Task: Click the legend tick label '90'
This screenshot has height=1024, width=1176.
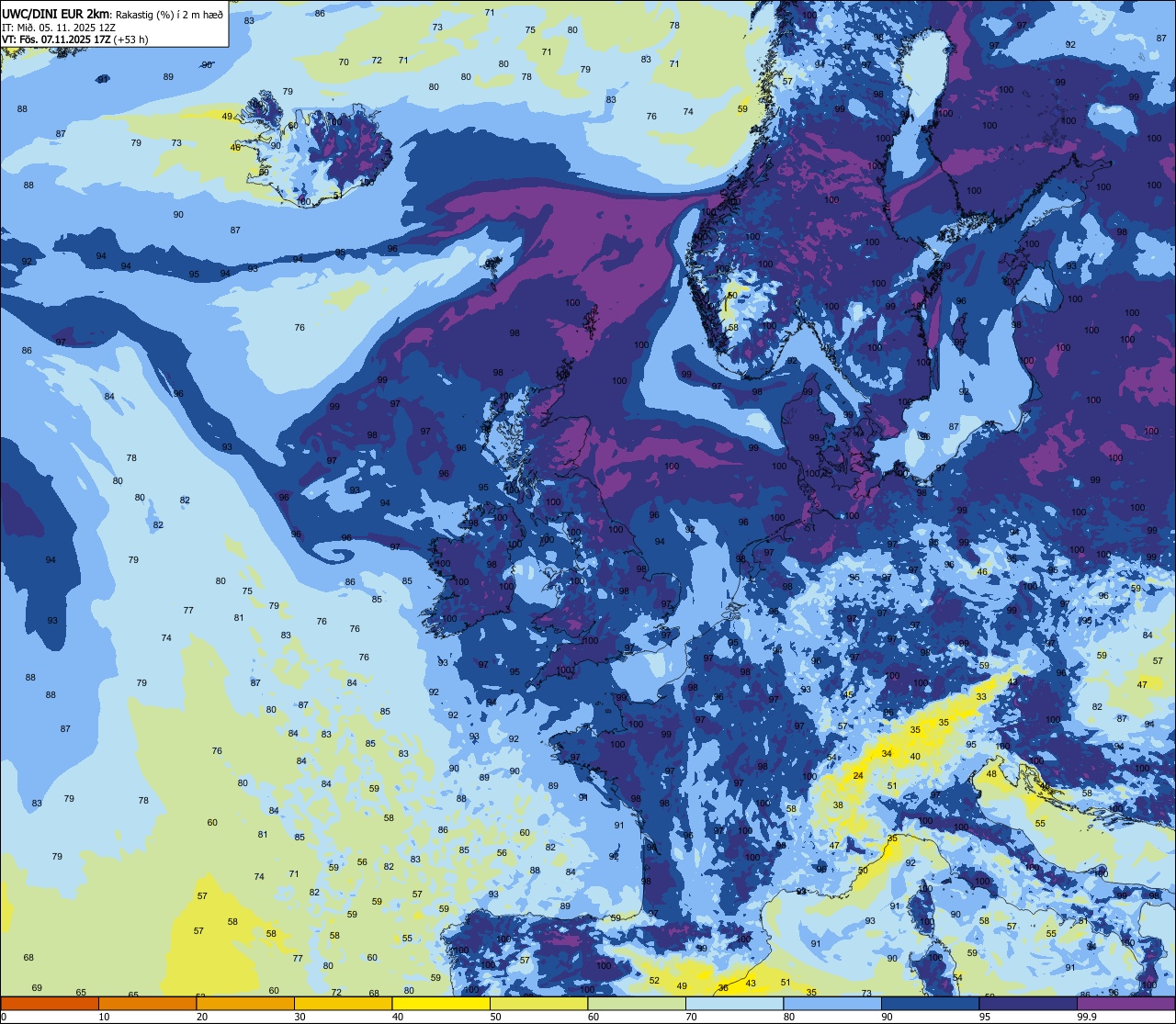Action: [x=888, y=1017]
